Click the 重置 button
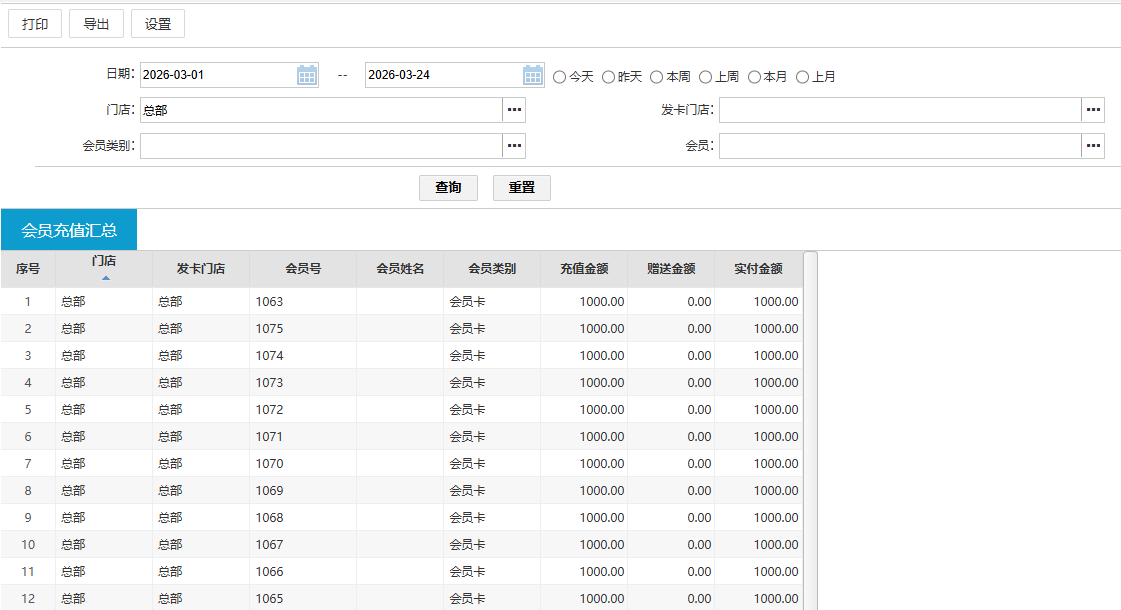 tap(521, 188)
